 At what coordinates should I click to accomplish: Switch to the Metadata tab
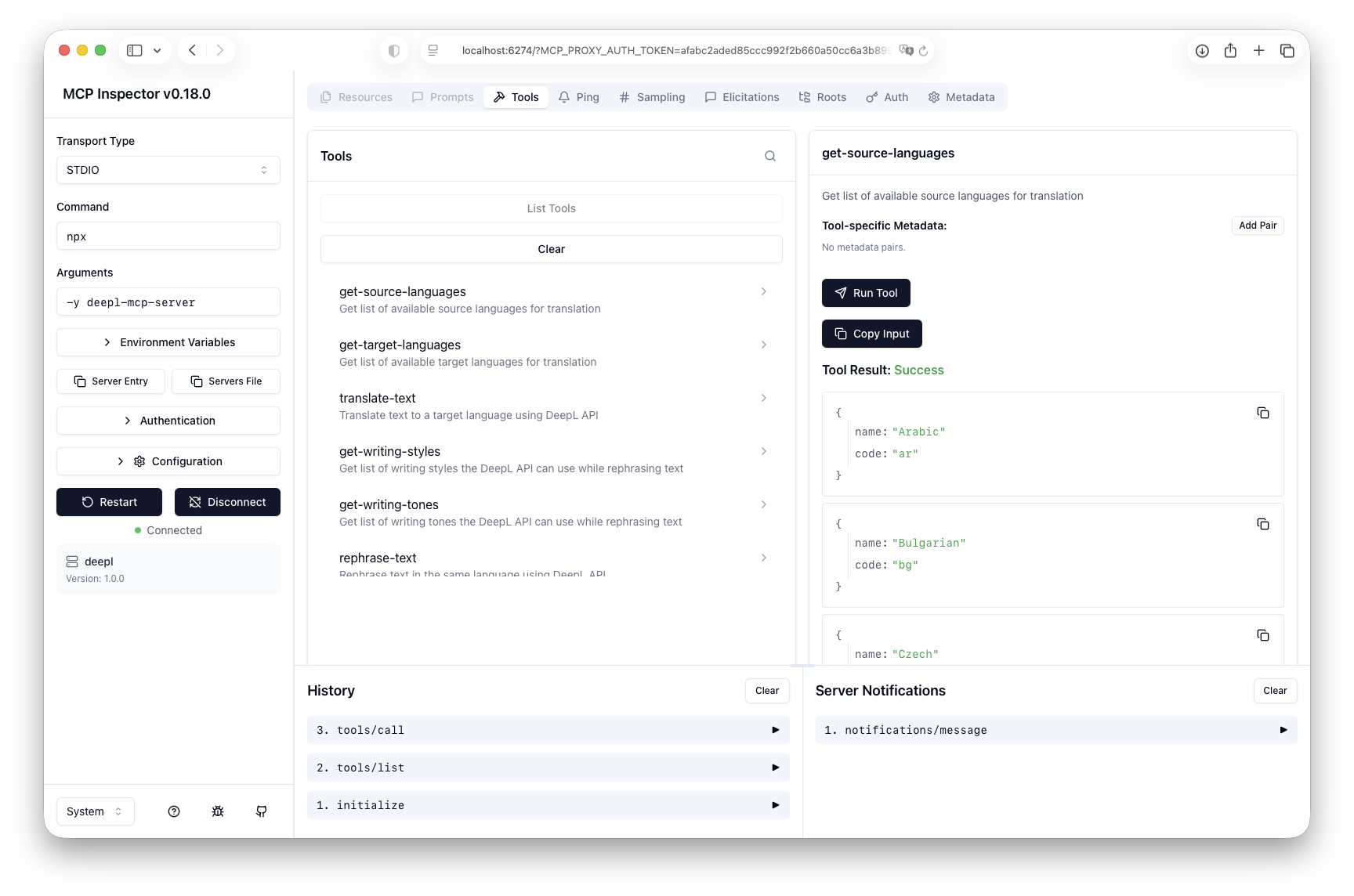(961, 97)
